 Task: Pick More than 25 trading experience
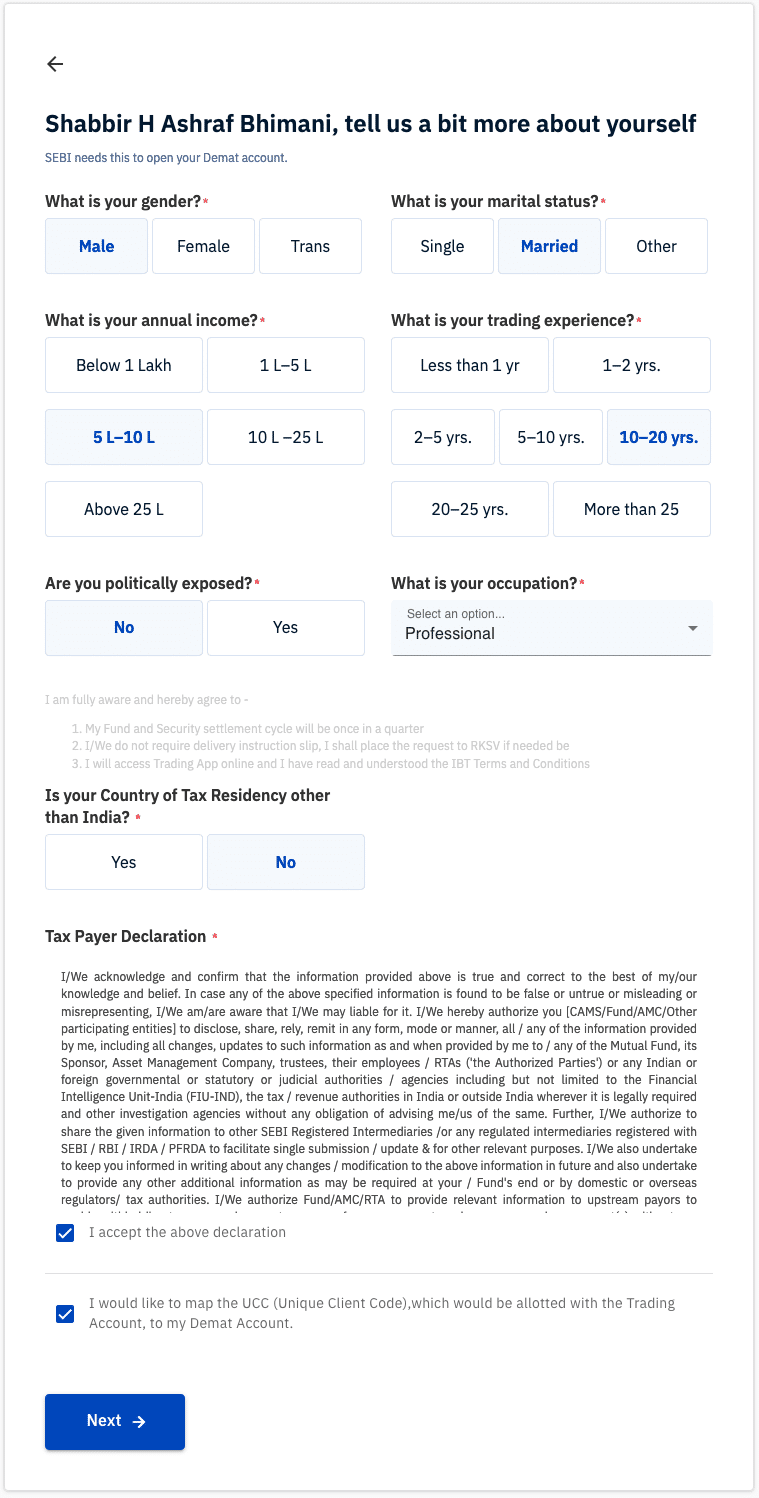(632, 509)
